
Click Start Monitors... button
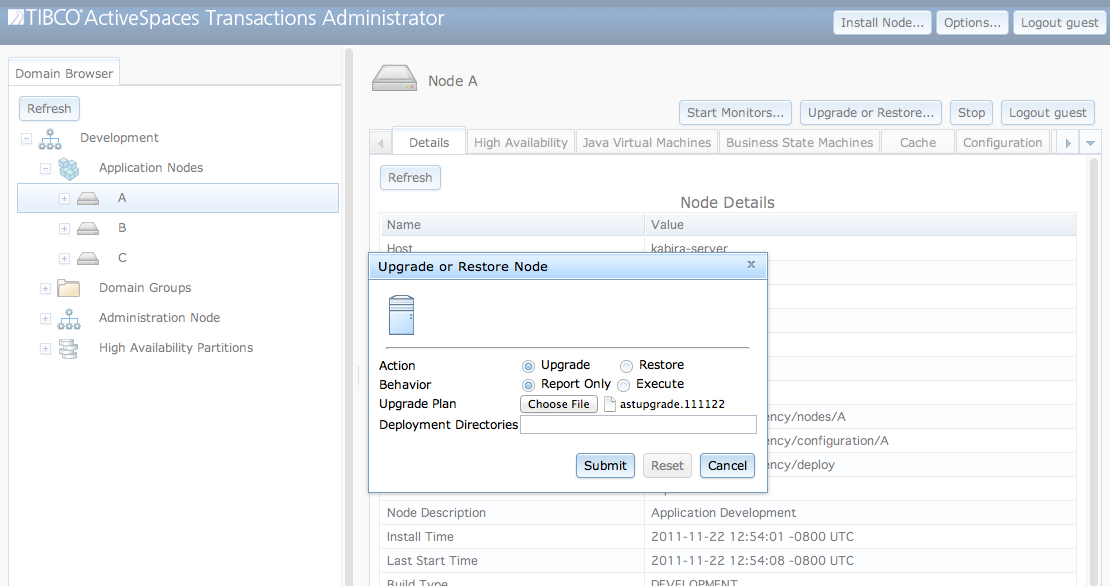(736, 113)
